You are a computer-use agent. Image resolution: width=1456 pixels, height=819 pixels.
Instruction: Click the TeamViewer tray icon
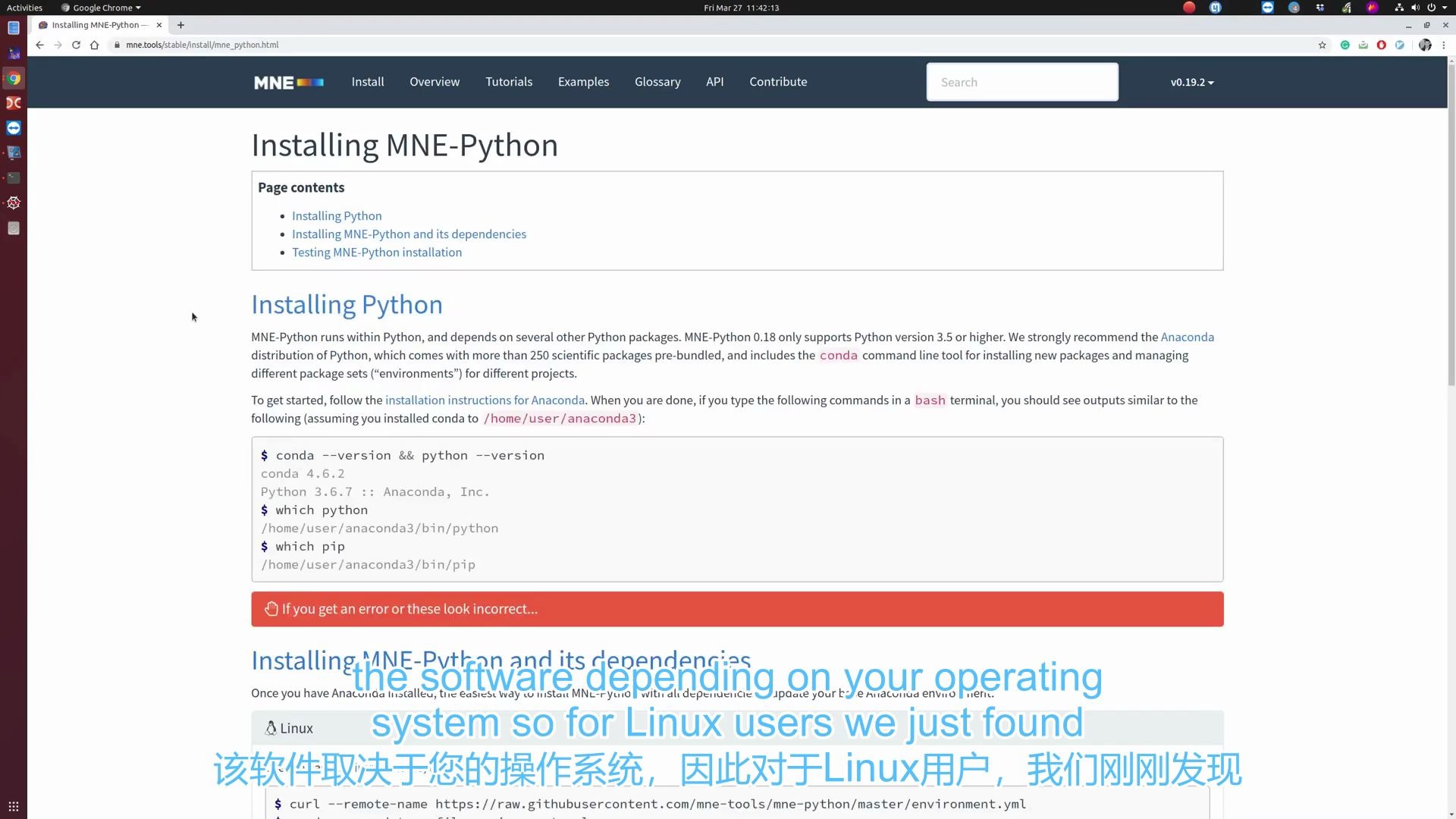(1267, 8)
